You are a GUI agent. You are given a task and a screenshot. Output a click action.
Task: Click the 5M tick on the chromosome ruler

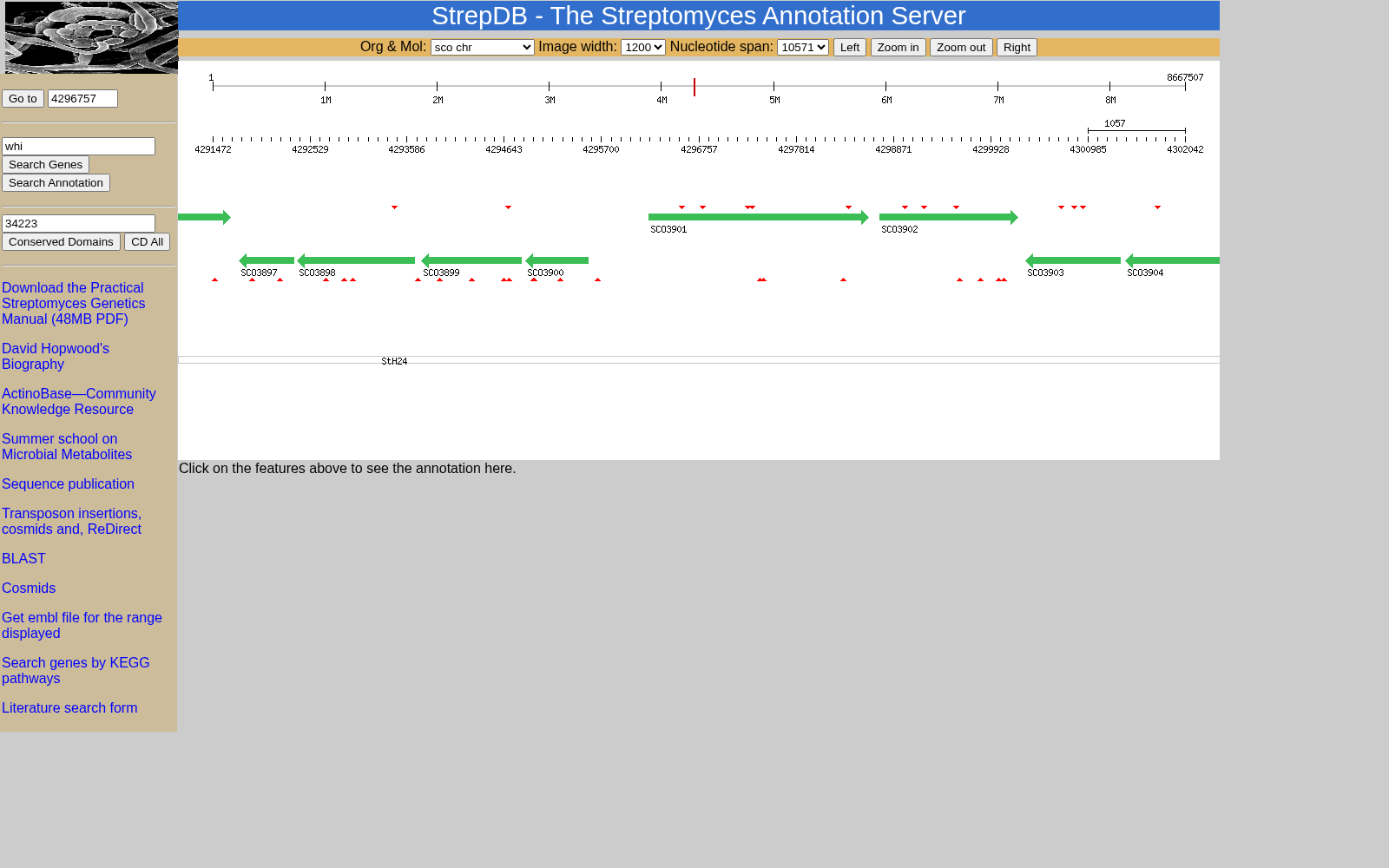click(x=773, y=87)
